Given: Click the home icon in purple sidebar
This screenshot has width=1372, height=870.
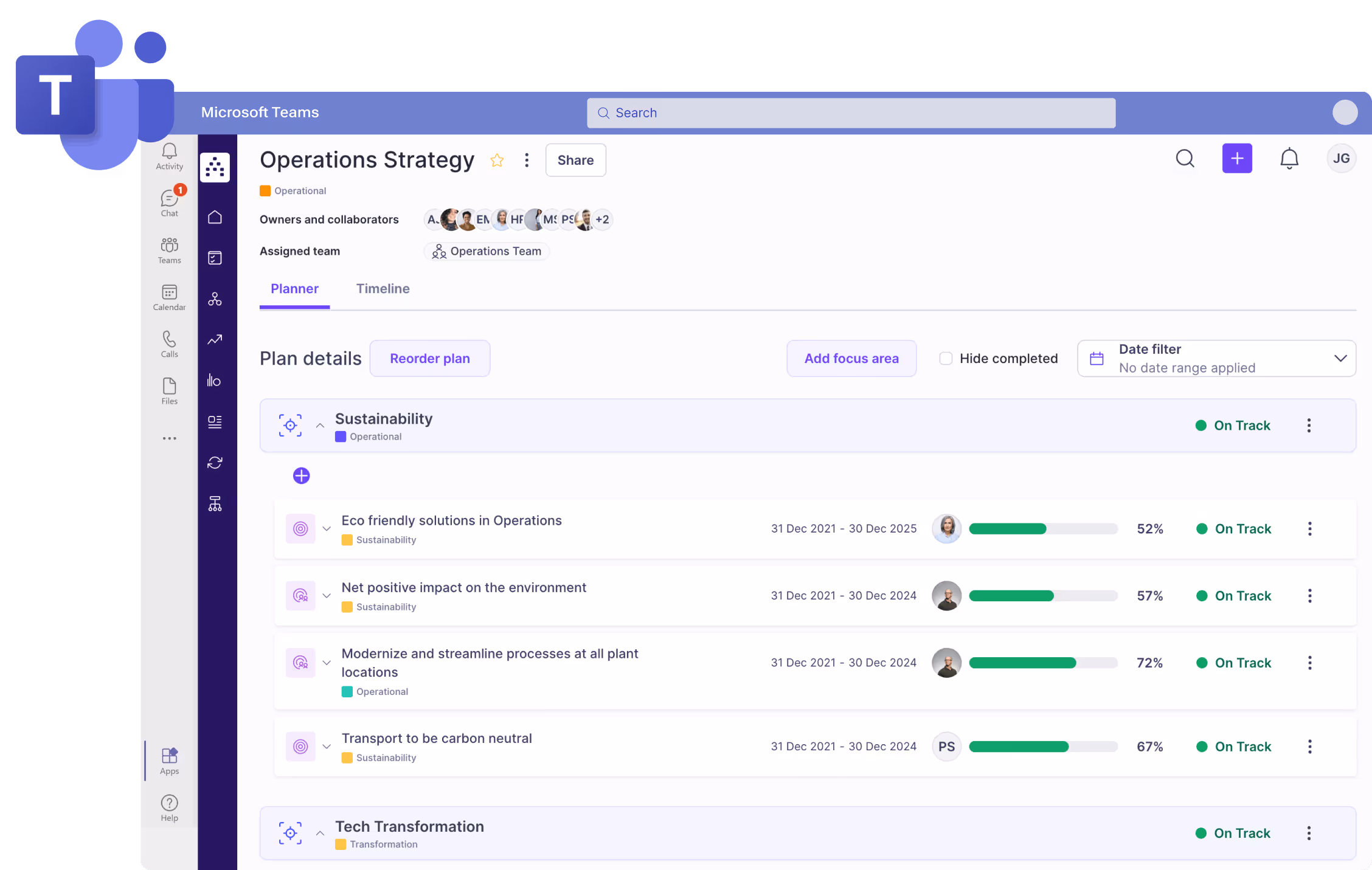Looking at the screenshot, I should coord(215,217).
